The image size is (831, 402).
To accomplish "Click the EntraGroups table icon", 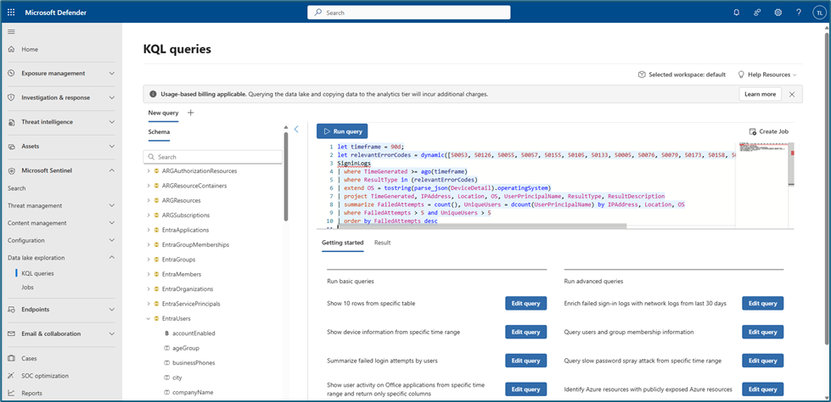I will tap(156, 260).
